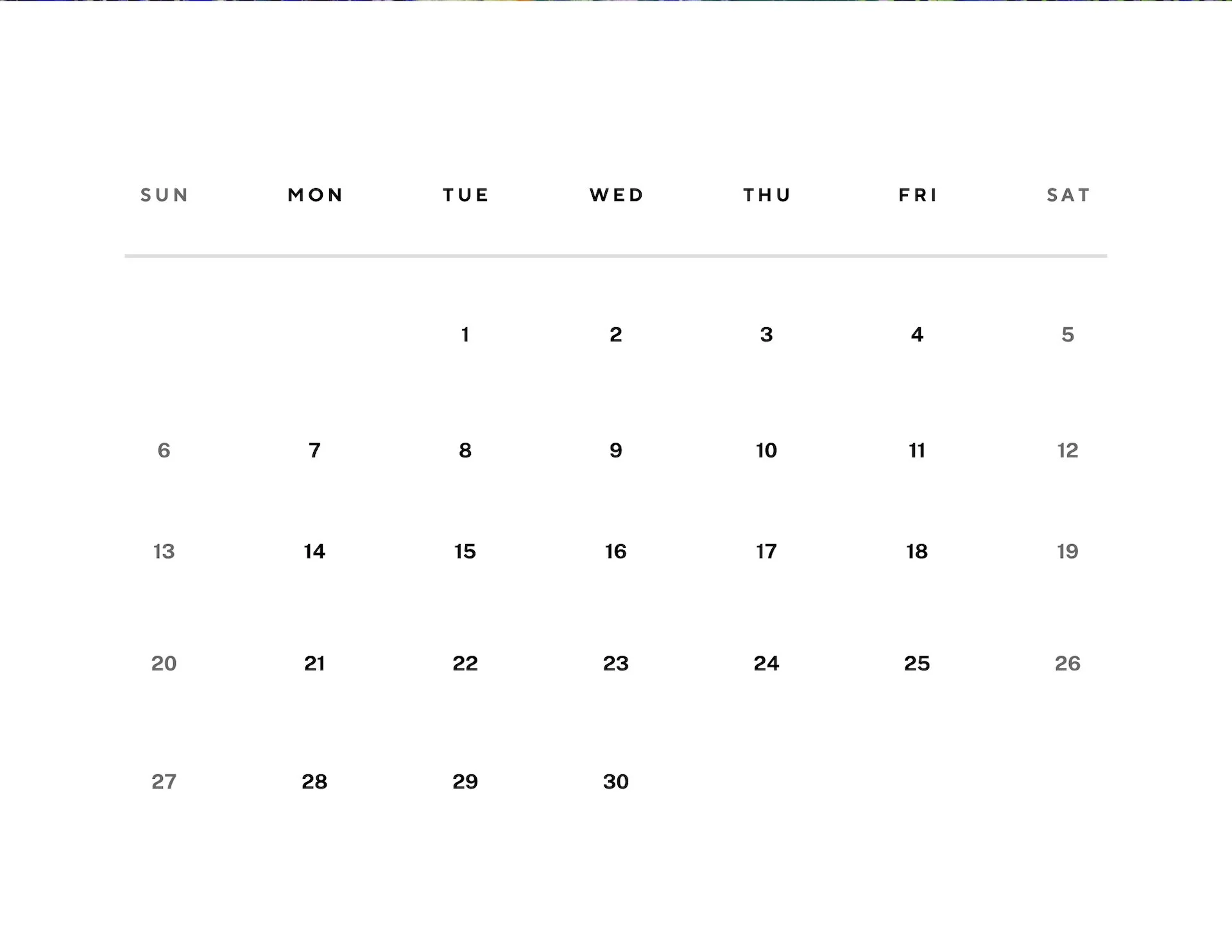The height and width of the screenshot is (952, 1232).
Task: Click the FRI weekday header
Action: pyautogui.click(x=918, y=195)
